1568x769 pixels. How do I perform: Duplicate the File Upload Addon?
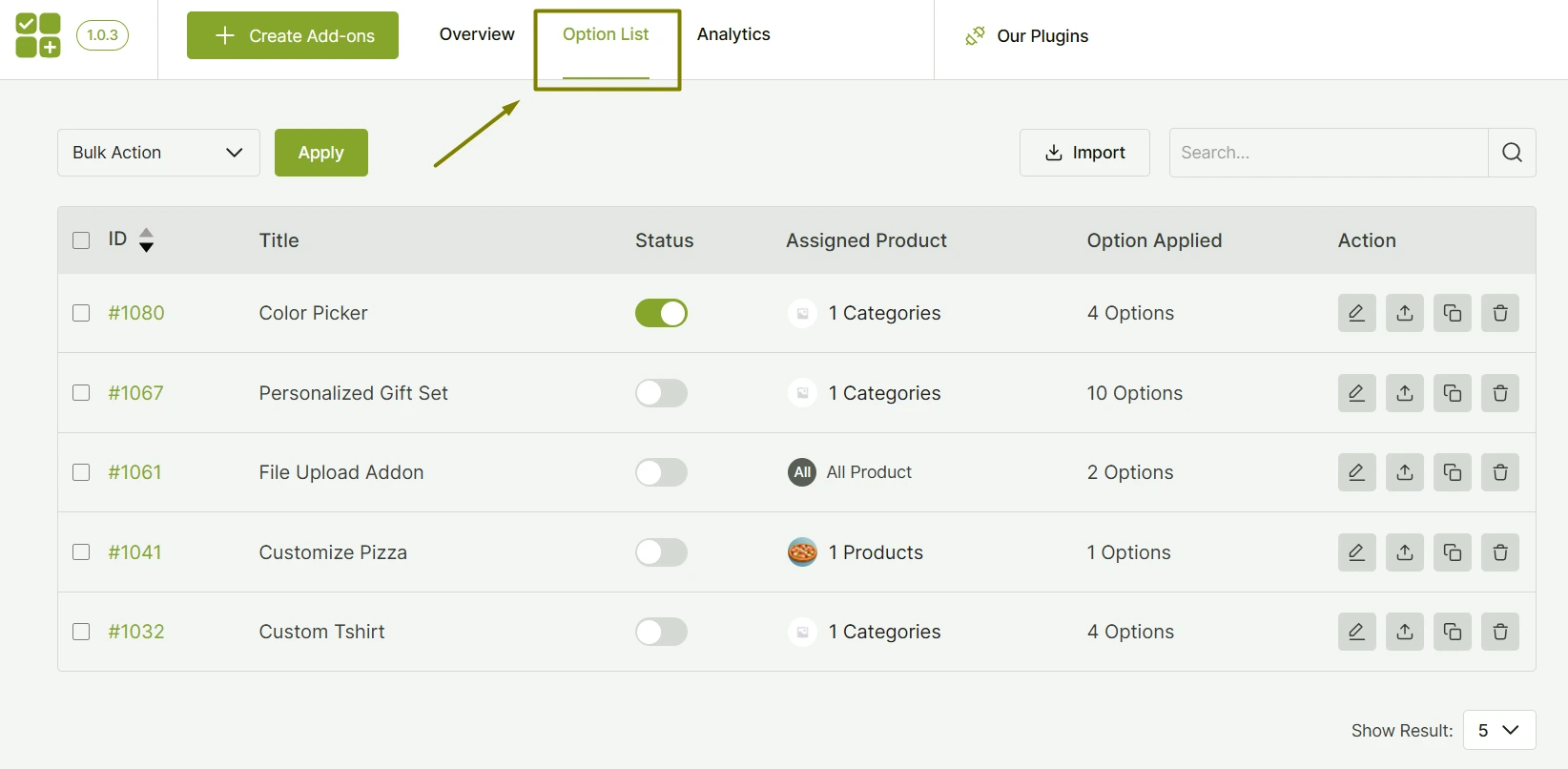click(1452, 472)
